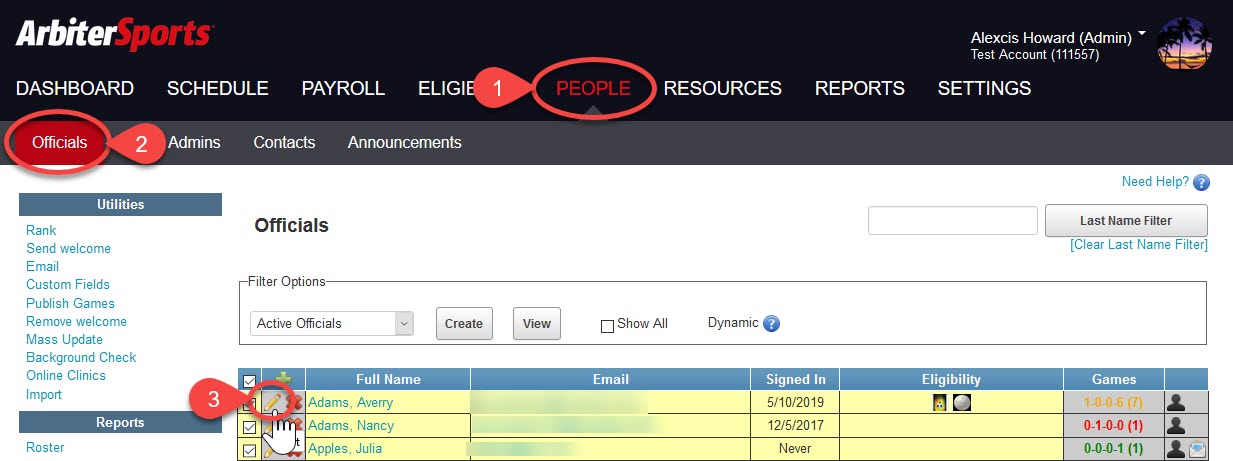Image resolution: width=1233 pixels, height=461 pixels.
Task: Open the Email utility link
Action: [x=42, y=266]
